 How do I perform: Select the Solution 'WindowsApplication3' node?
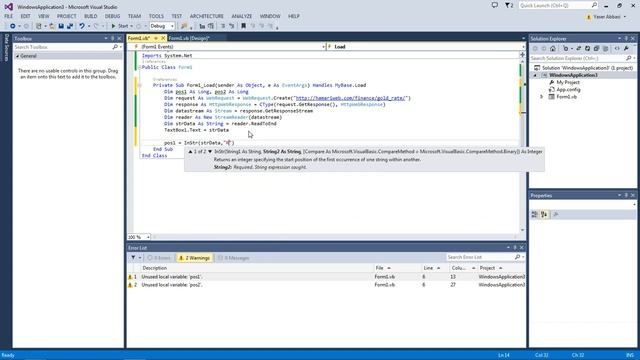coord(584,68)
